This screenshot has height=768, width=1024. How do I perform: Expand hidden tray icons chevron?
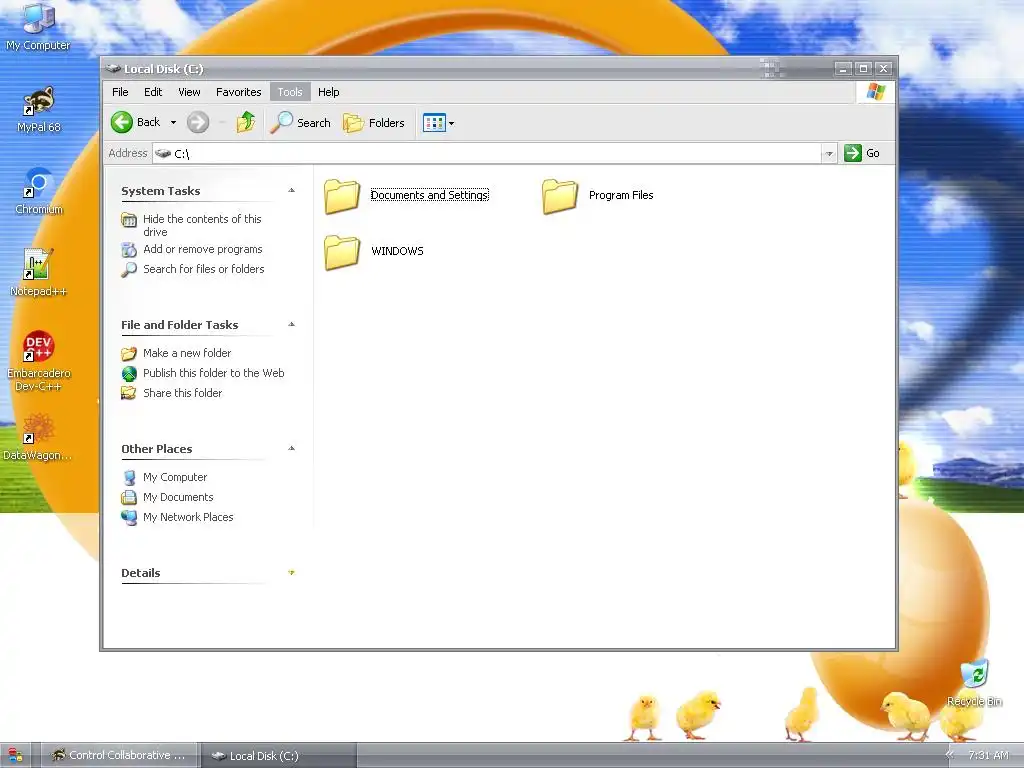tap(949, 755)
